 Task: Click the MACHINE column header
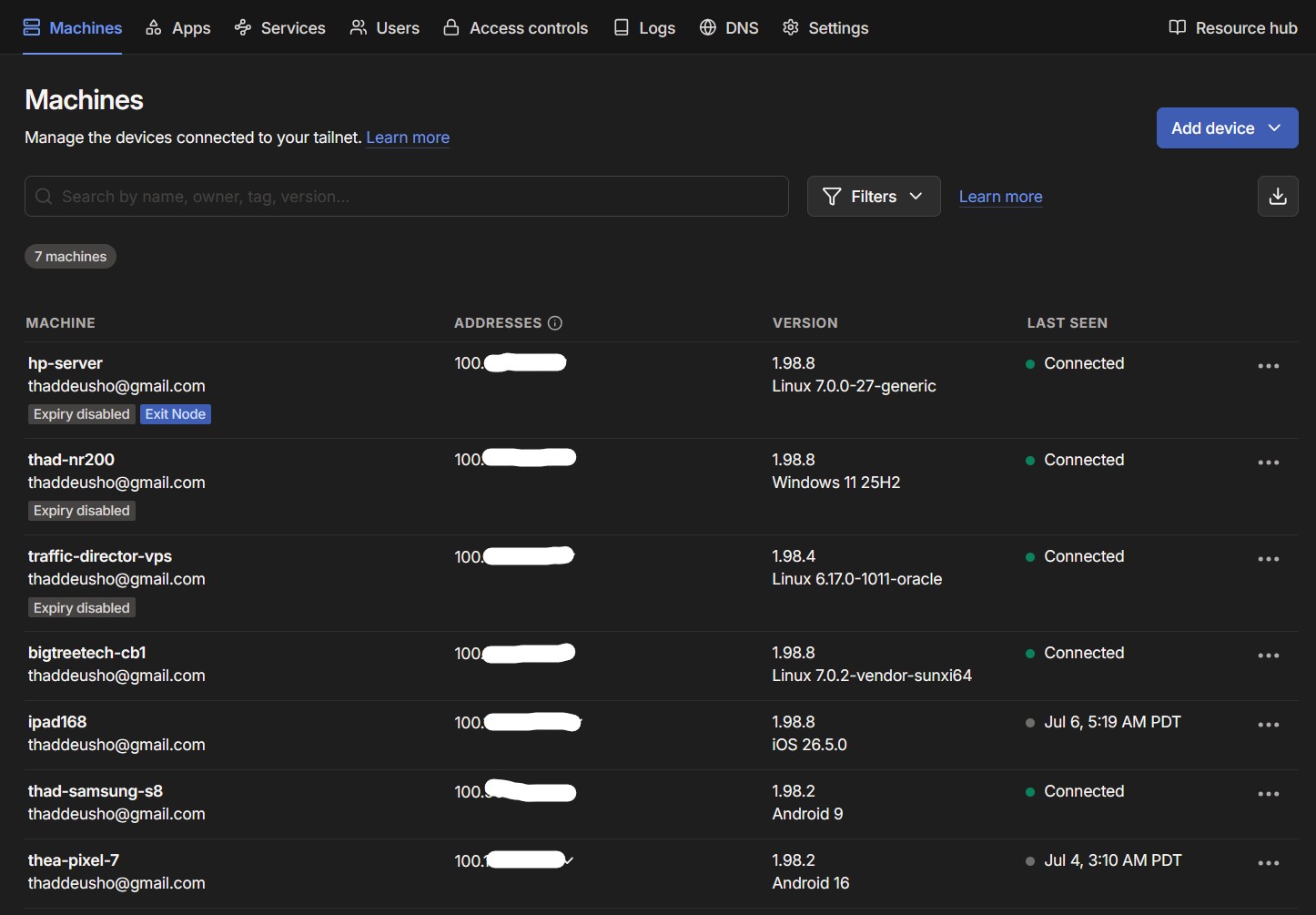(61, 323)
